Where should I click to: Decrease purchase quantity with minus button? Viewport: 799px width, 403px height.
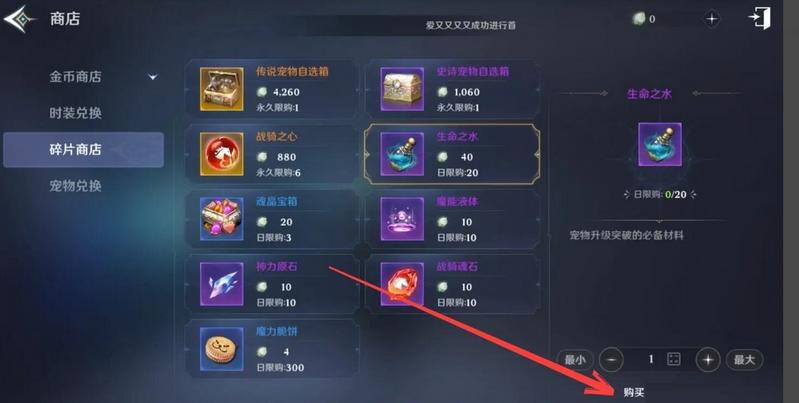(x=611, y=360)
